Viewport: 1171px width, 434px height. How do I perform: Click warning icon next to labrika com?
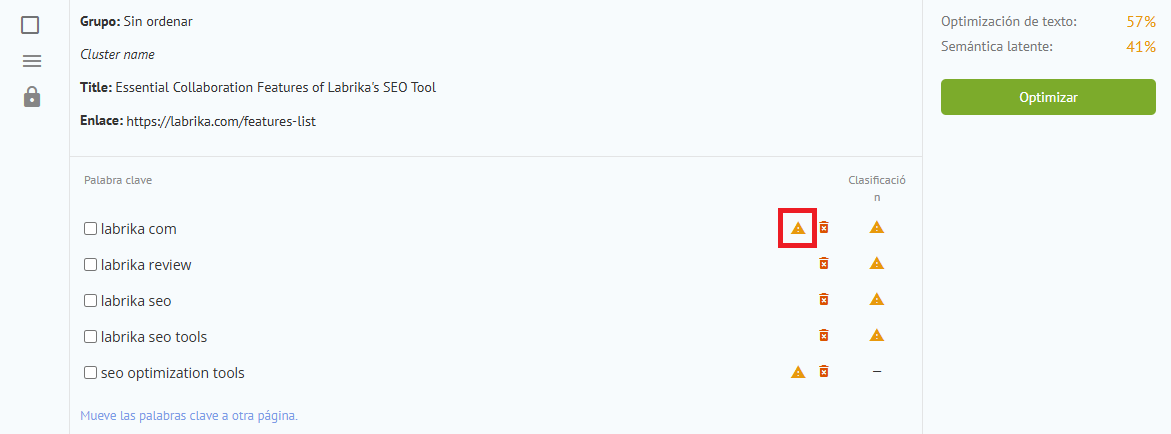[798, 228]
